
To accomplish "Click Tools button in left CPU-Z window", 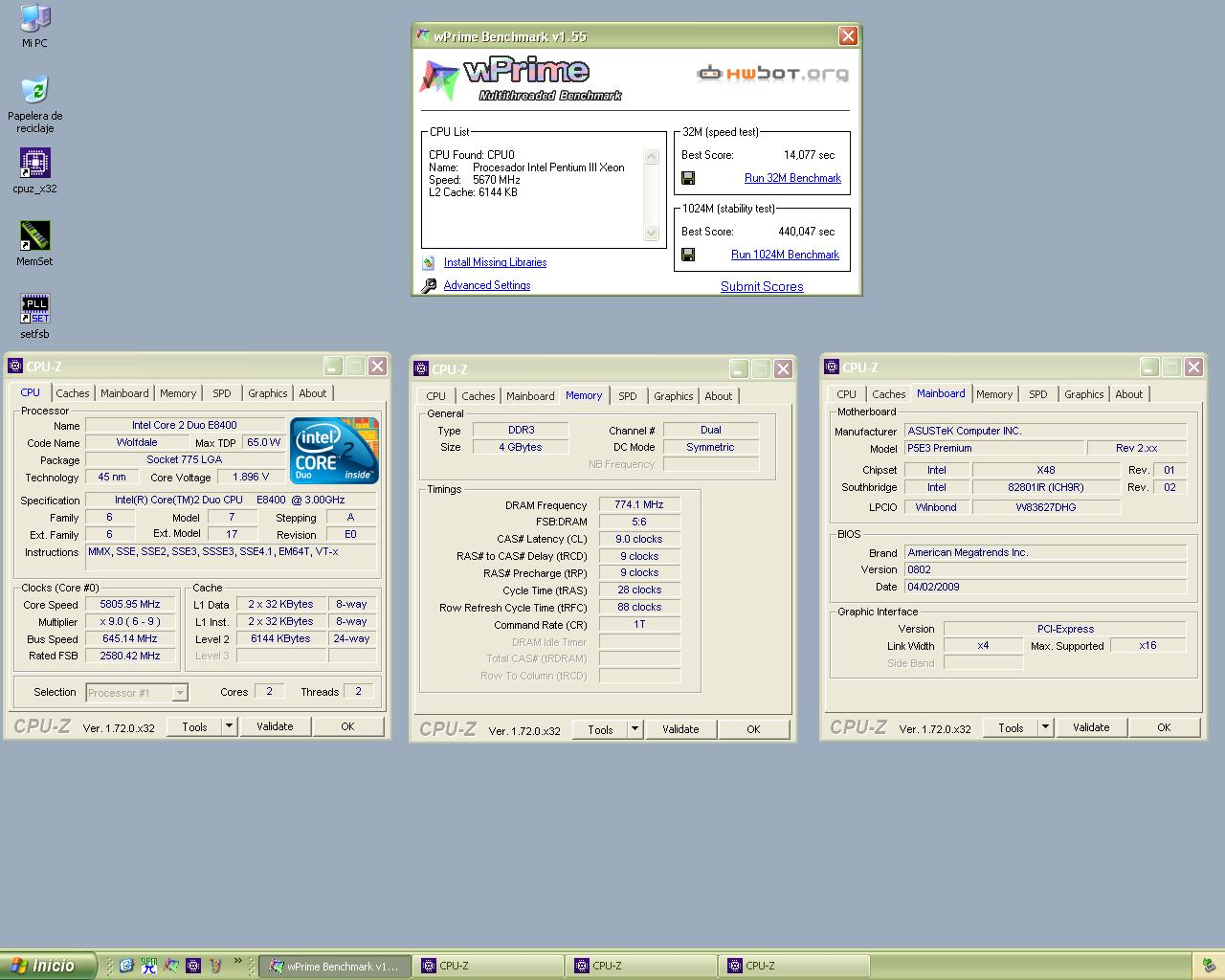I will [194, 726].
